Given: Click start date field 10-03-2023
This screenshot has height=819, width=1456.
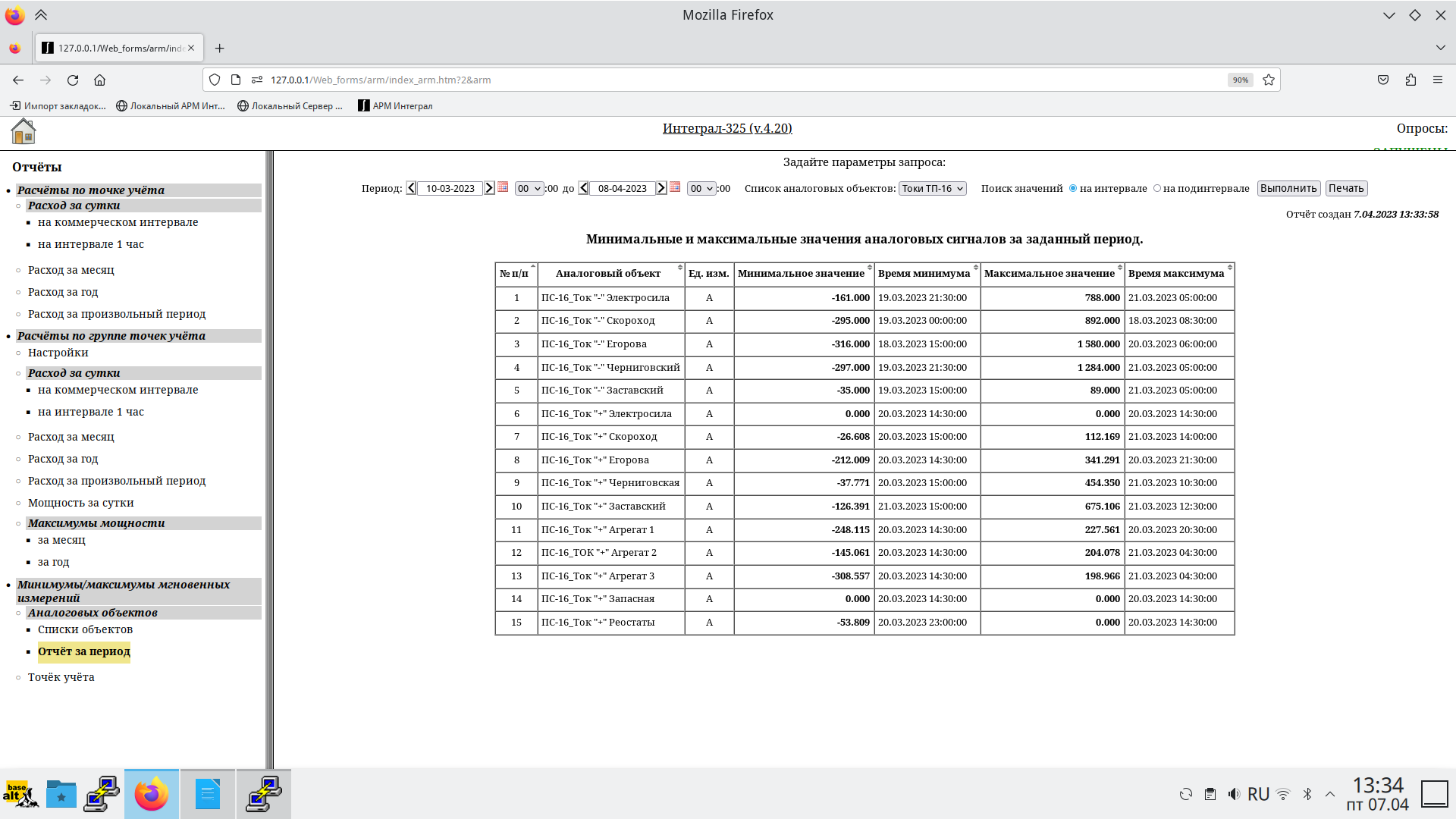Looking at the screenshot, I should tap(450, 189).
